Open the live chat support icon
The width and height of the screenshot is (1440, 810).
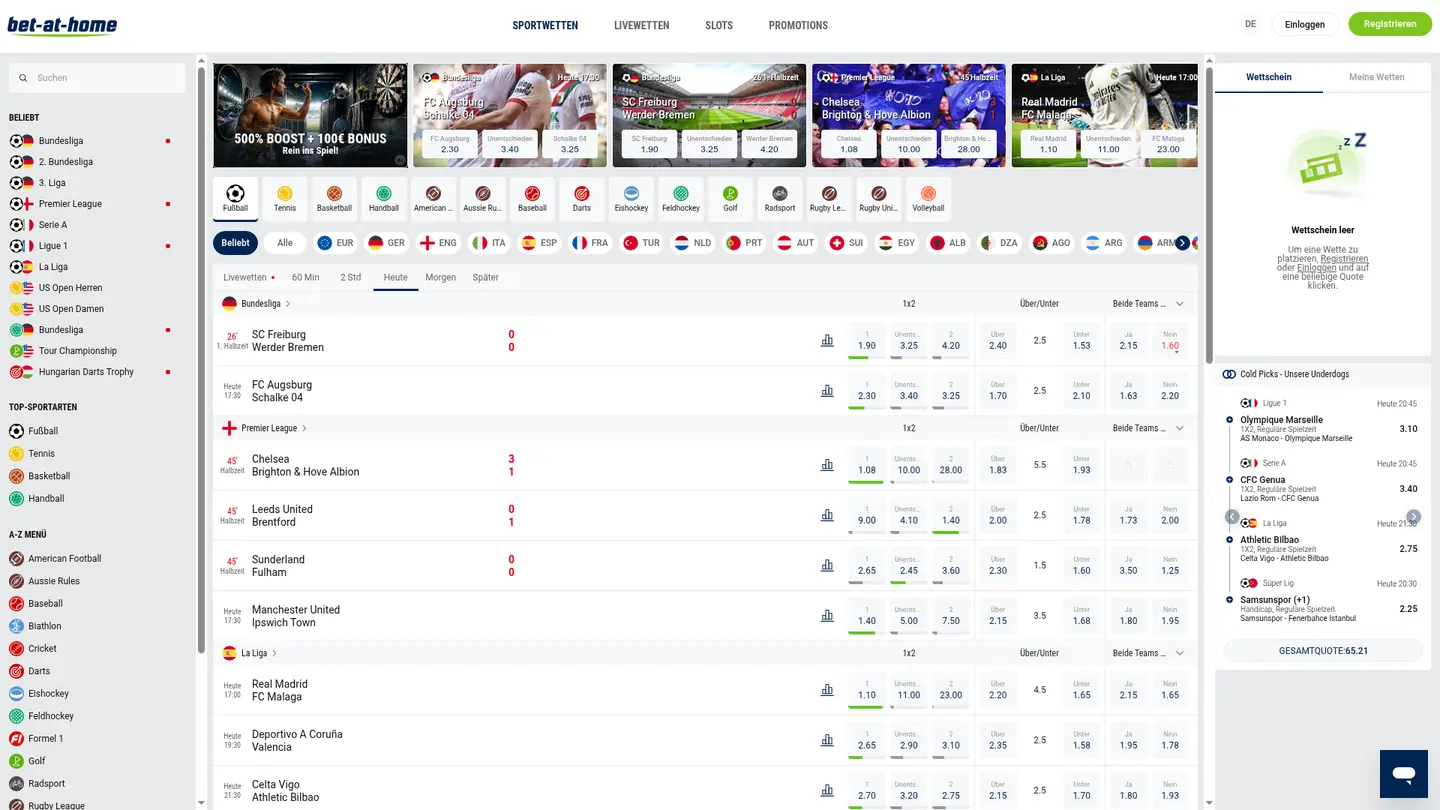(x=1404, y=774)
